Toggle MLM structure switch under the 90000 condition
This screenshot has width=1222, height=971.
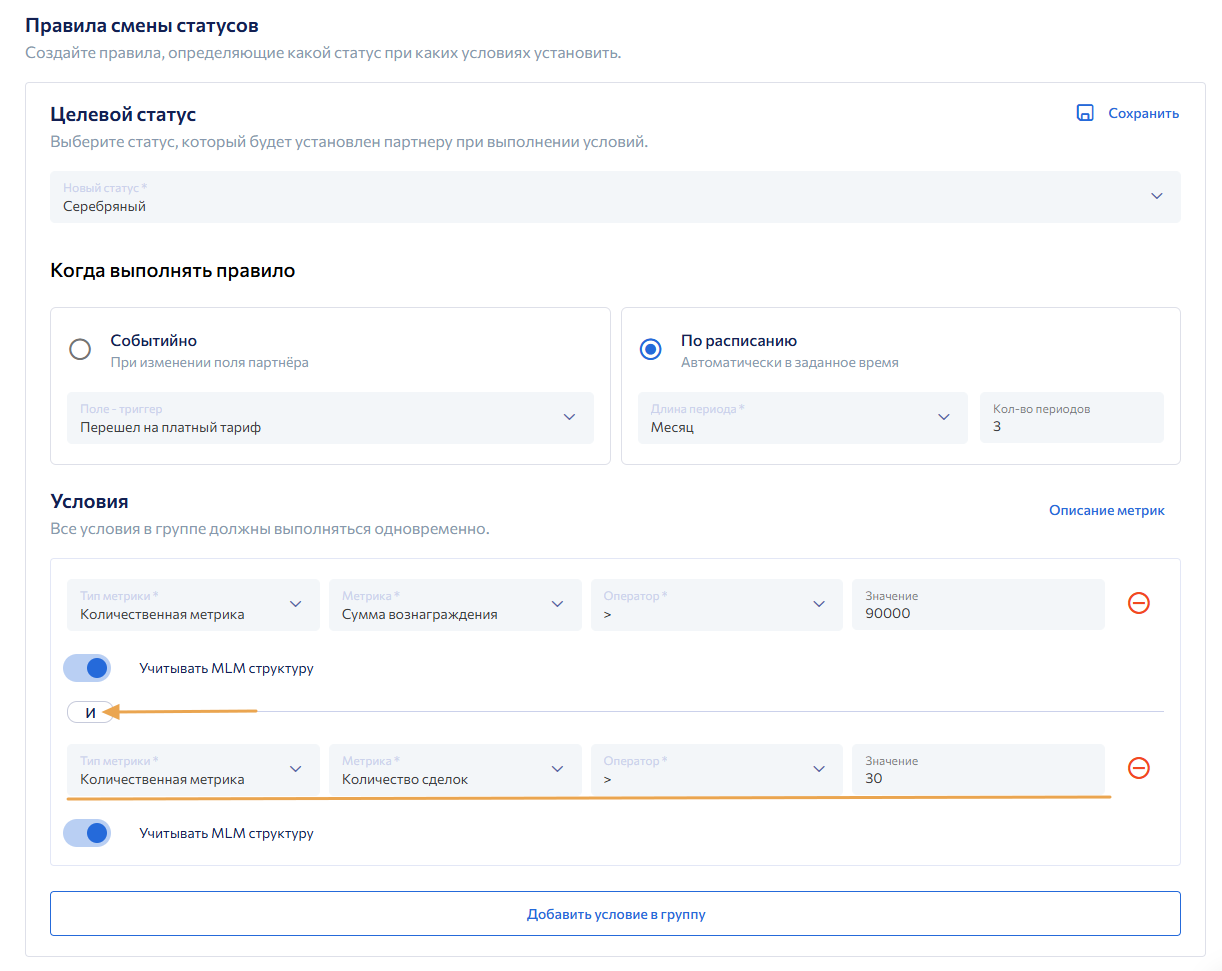click(87, 668)
